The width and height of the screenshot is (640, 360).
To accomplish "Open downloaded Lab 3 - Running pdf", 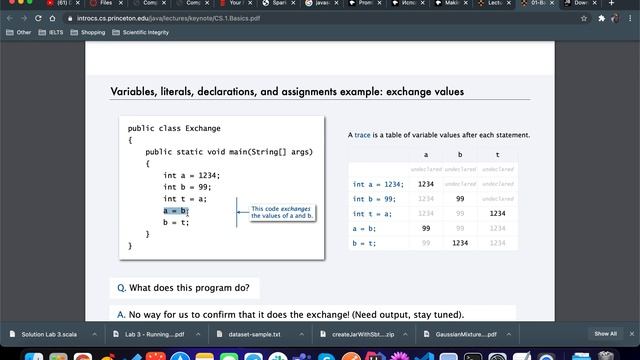I will [x=149, y=334].
